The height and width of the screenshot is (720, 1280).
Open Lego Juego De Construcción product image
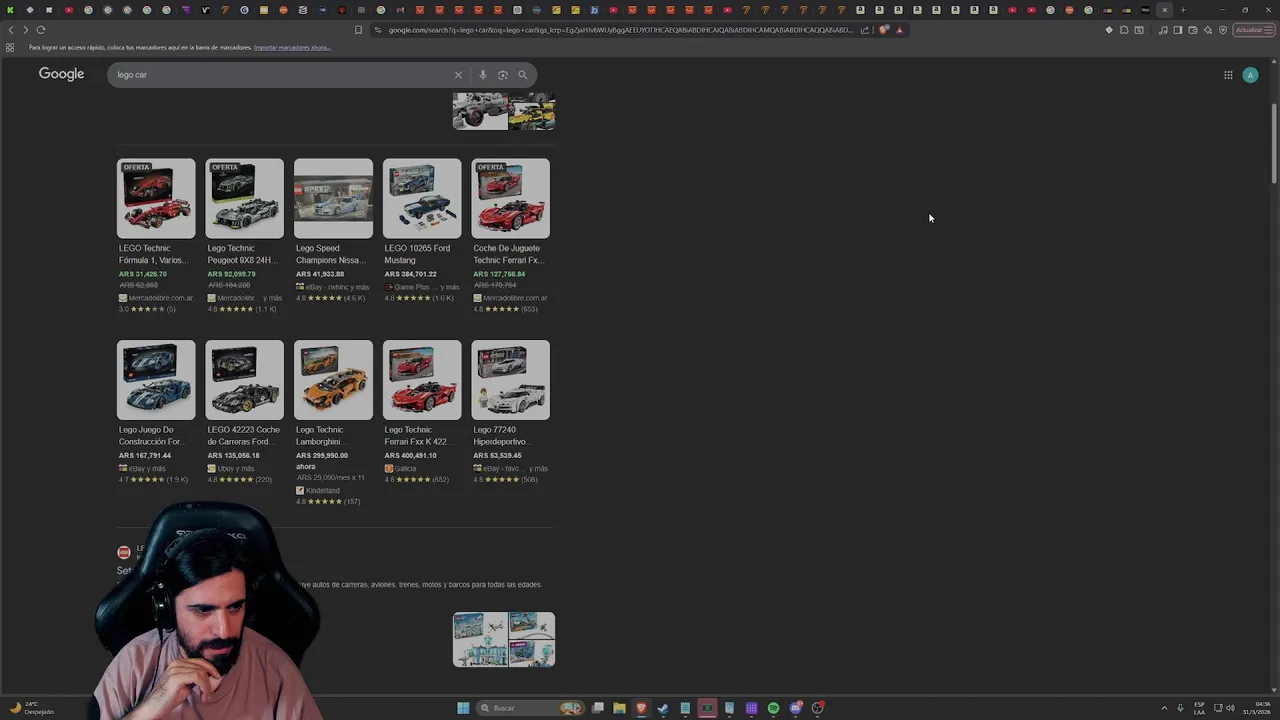tap(156, 380)
